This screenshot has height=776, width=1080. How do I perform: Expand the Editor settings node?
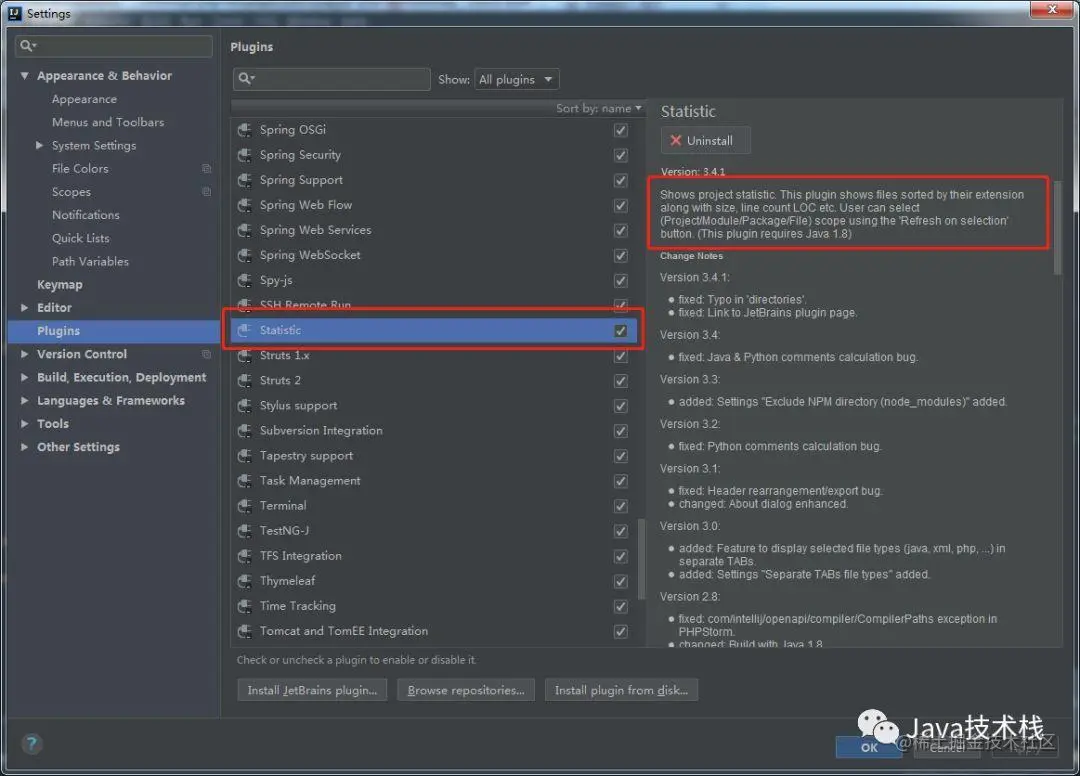25,308
